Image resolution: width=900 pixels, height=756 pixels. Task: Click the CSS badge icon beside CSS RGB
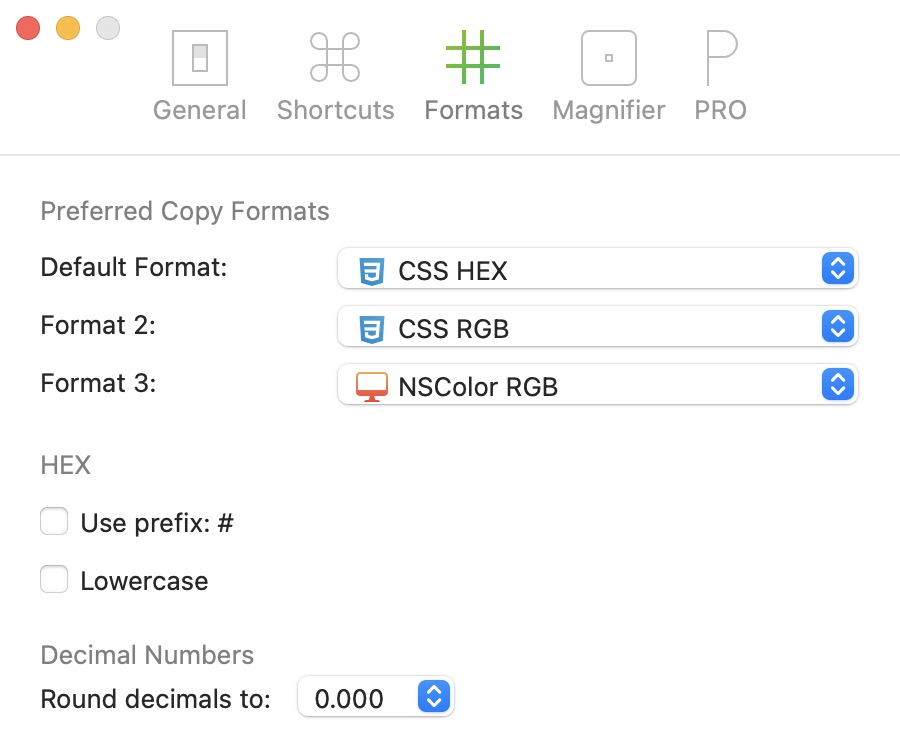click(x=371, y=328)
